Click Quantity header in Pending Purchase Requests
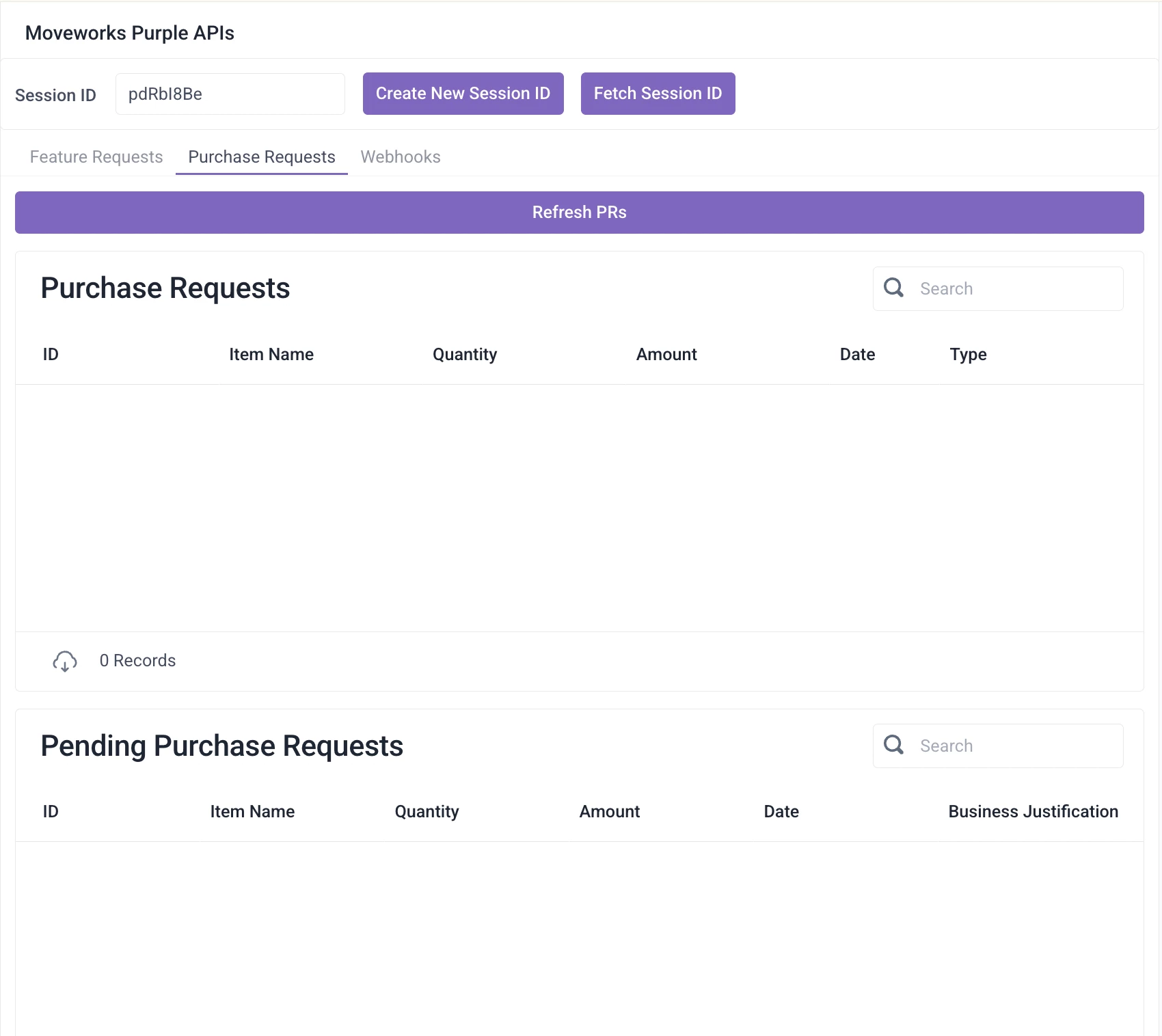 click(427, 812)
